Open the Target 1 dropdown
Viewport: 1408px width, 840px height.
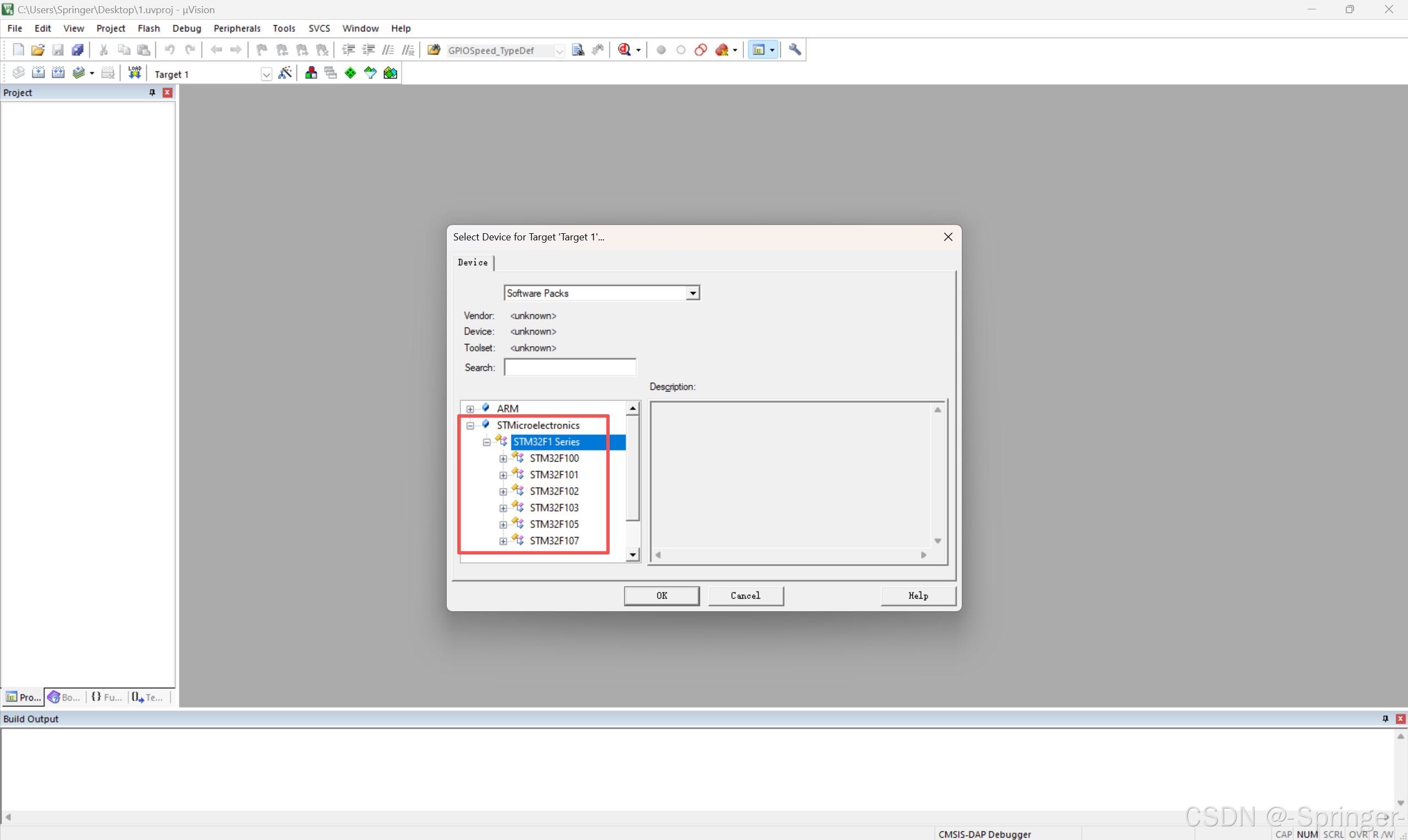[x=266, y=74]
